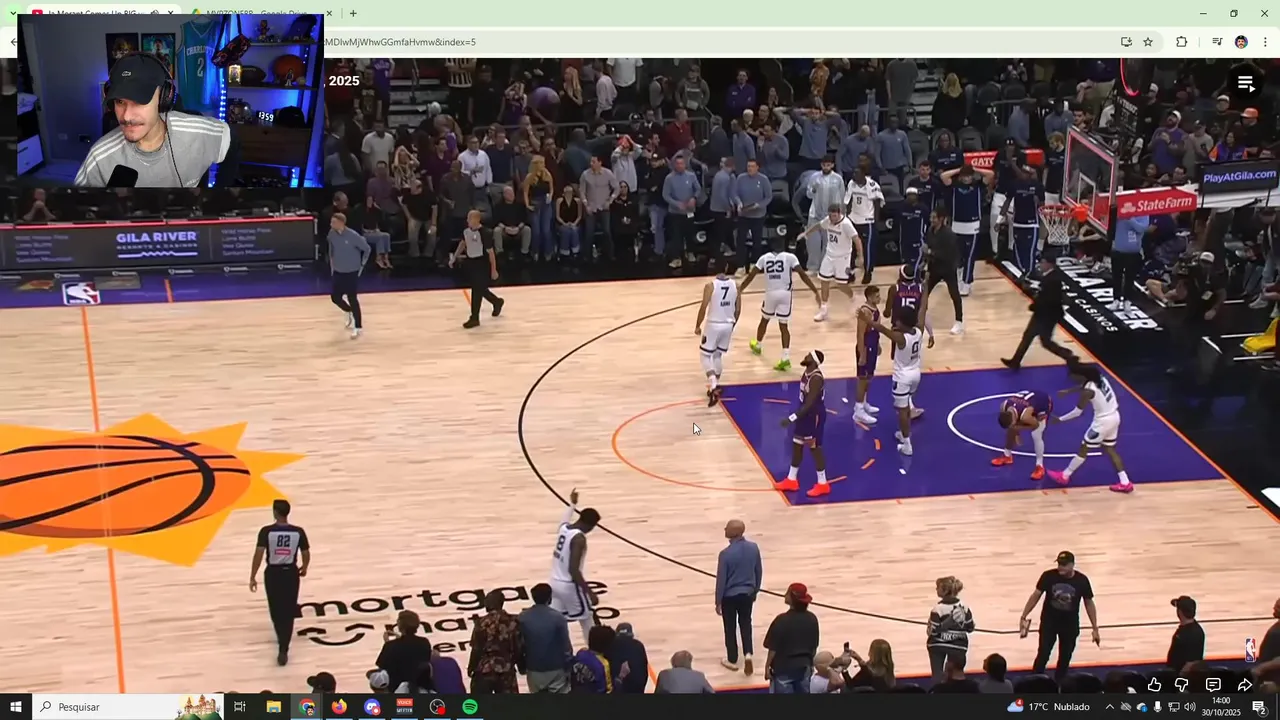
Task: Click install app icon in address bar
Action: tap(1126, 42)
